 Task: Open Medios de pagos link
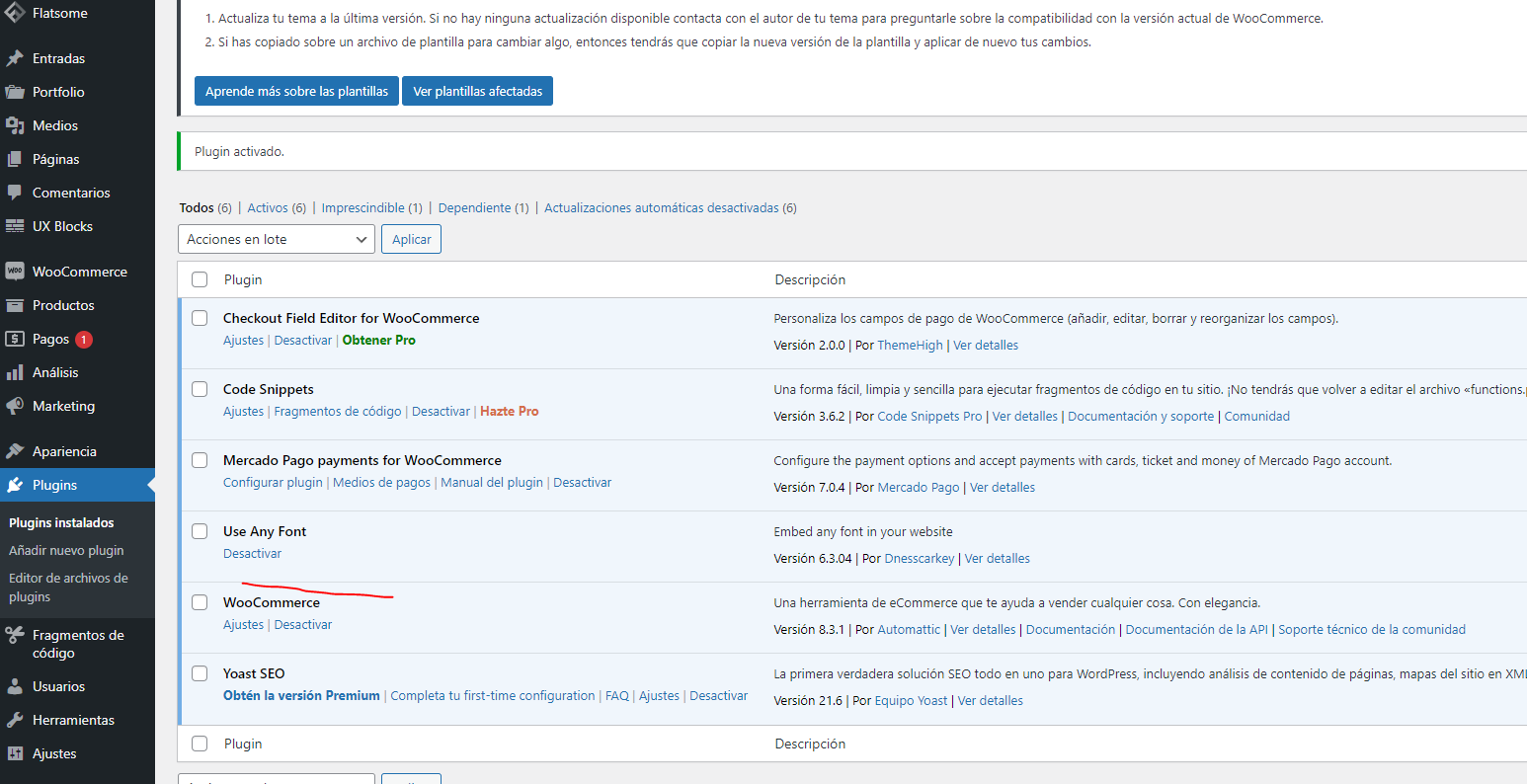(x=381, y=483)
